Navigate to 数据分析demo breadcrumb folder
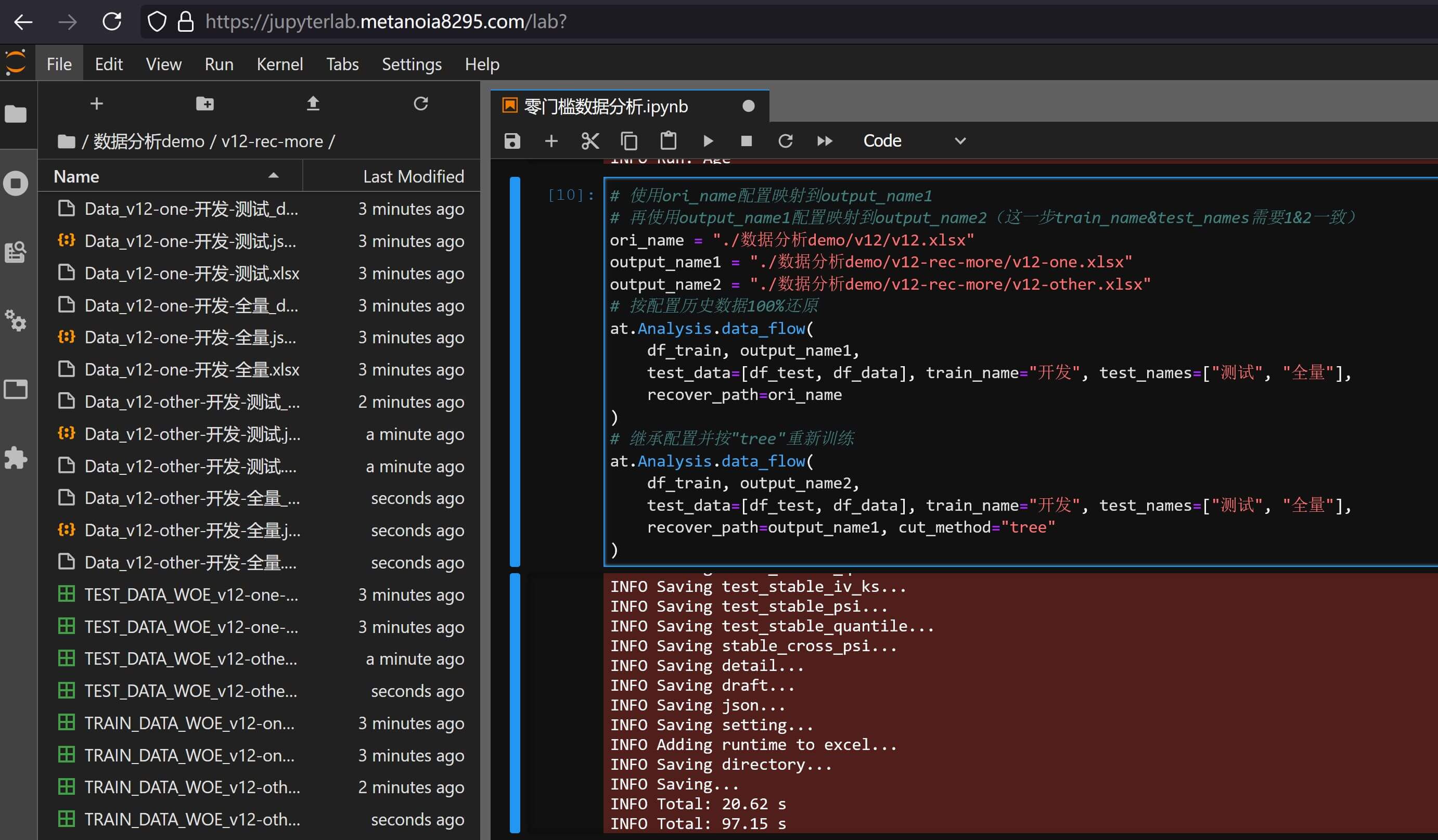This screenshot has height=840, width=1438. tap(148, 141)
